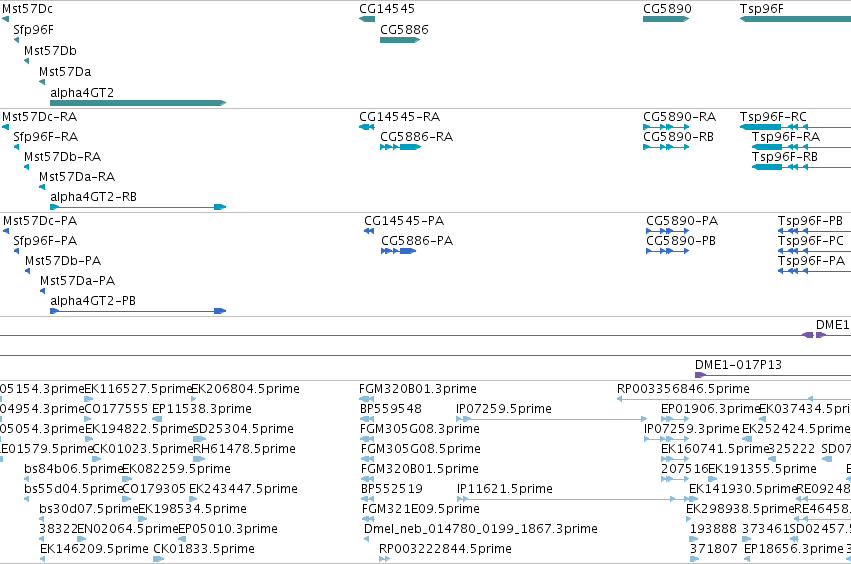
Task: Open EST RP003222844.5prime
Action: [x=445, y=550]
